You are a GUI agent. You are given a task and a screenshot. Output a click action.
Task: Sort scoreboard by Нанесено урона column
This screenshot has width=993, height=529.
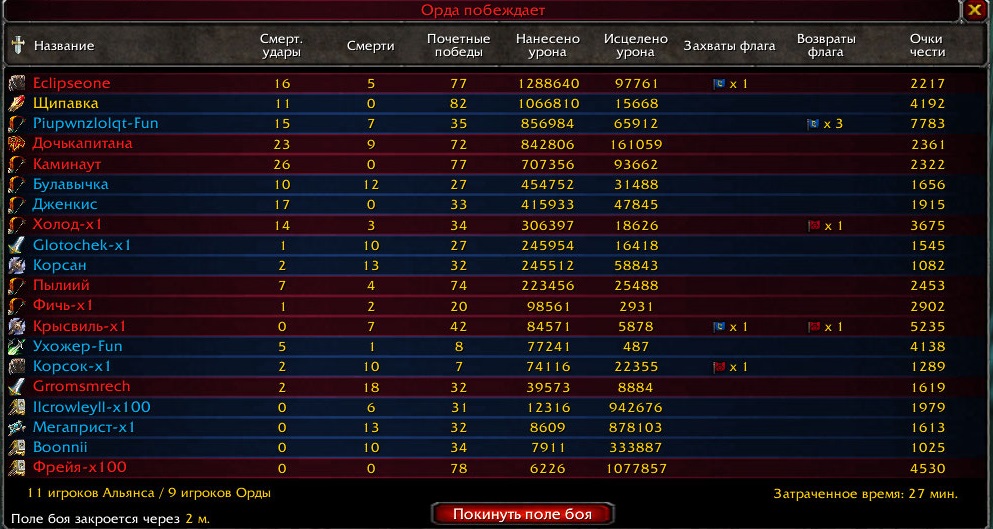tap(547, 46)
